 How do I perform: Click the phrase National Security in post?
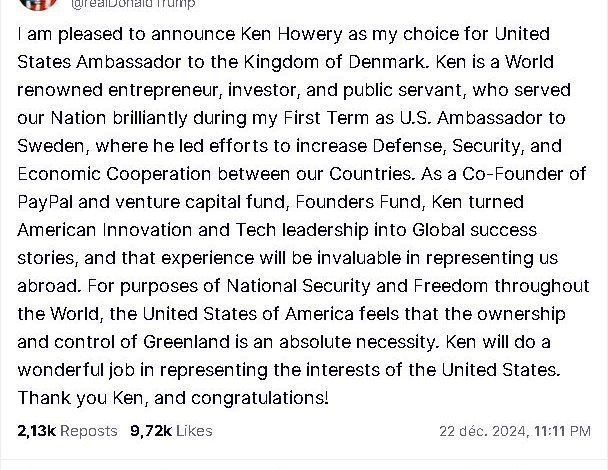point(298,286)
